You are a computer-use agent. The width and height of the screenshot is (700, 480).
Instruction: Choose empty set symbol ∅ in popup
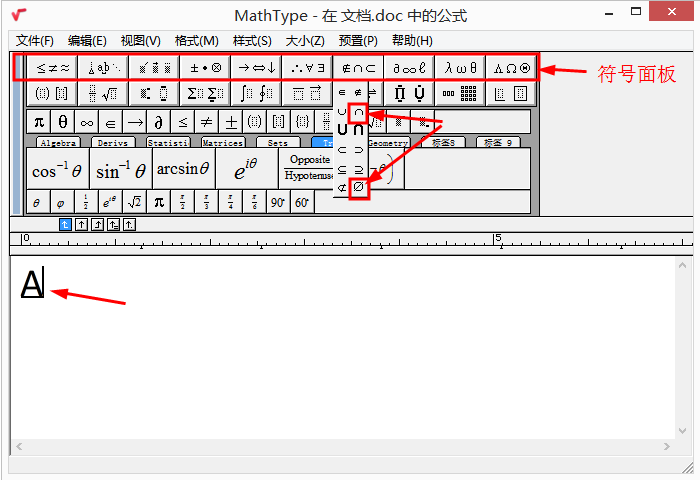click(358, 187)
